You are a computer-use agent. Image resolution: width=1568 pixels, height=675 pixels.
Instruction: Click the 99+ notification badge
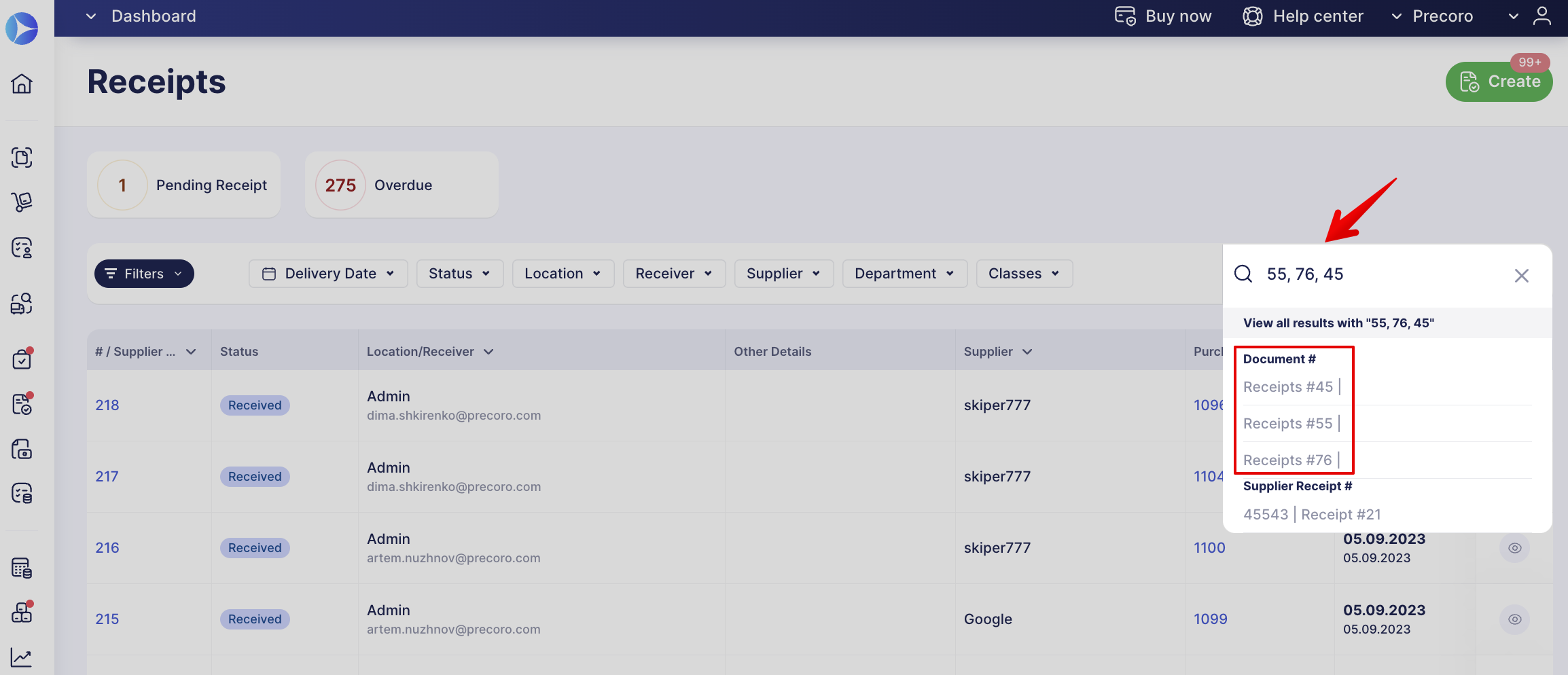tap(1530, 62)
